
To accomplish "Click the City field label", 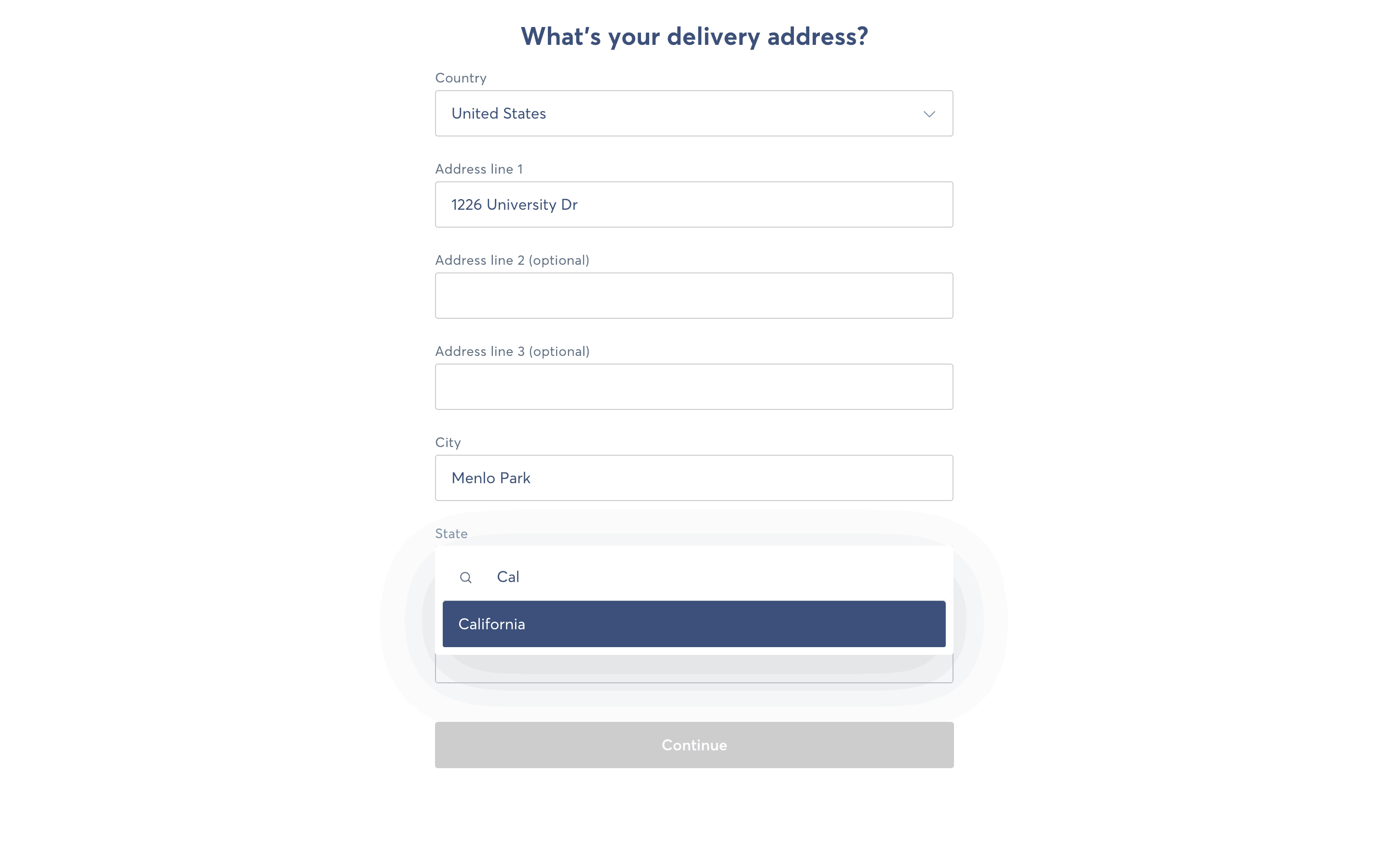I will tap(448, 443).
